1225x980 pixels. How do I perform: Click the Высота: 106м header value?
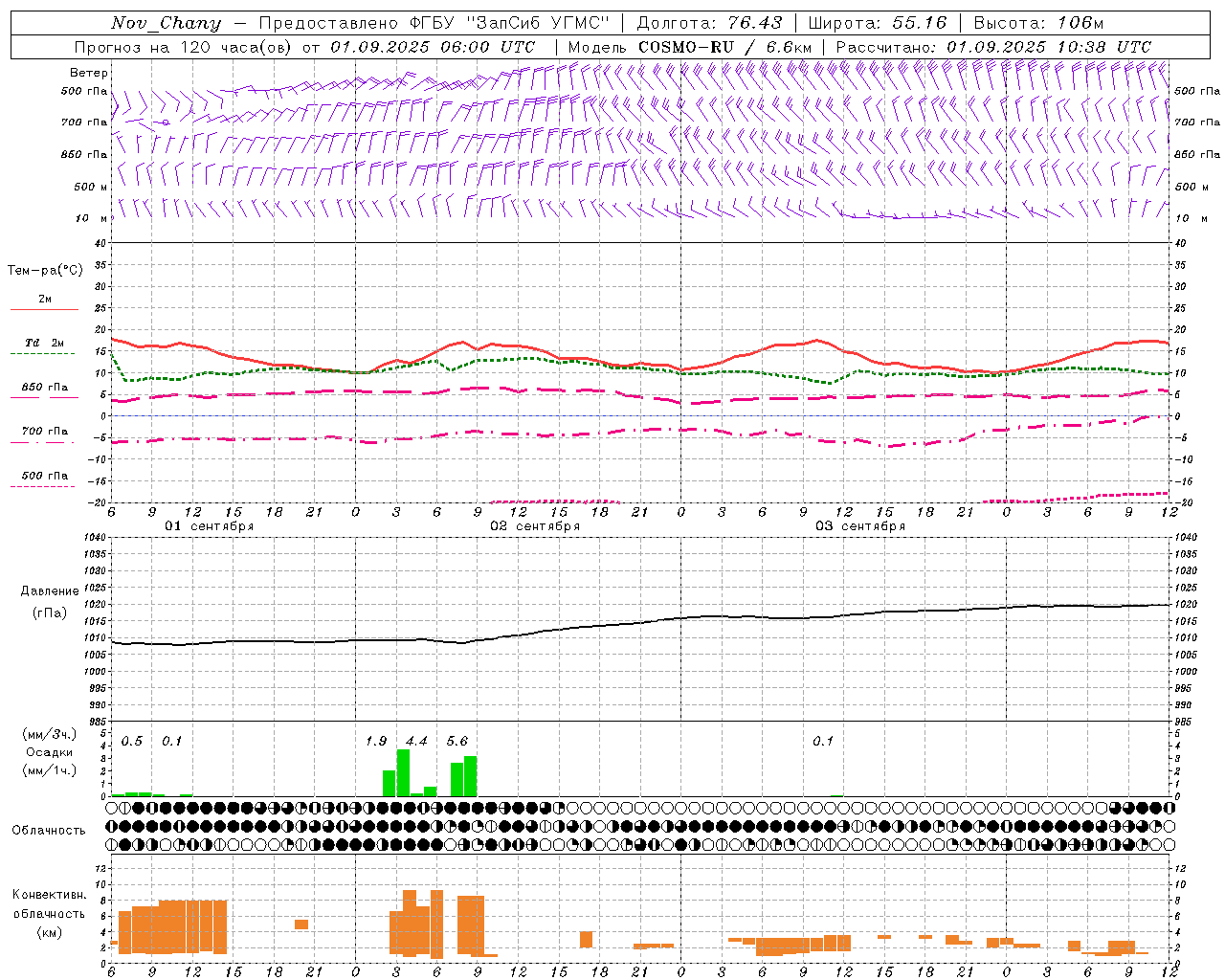(1038, 23)
